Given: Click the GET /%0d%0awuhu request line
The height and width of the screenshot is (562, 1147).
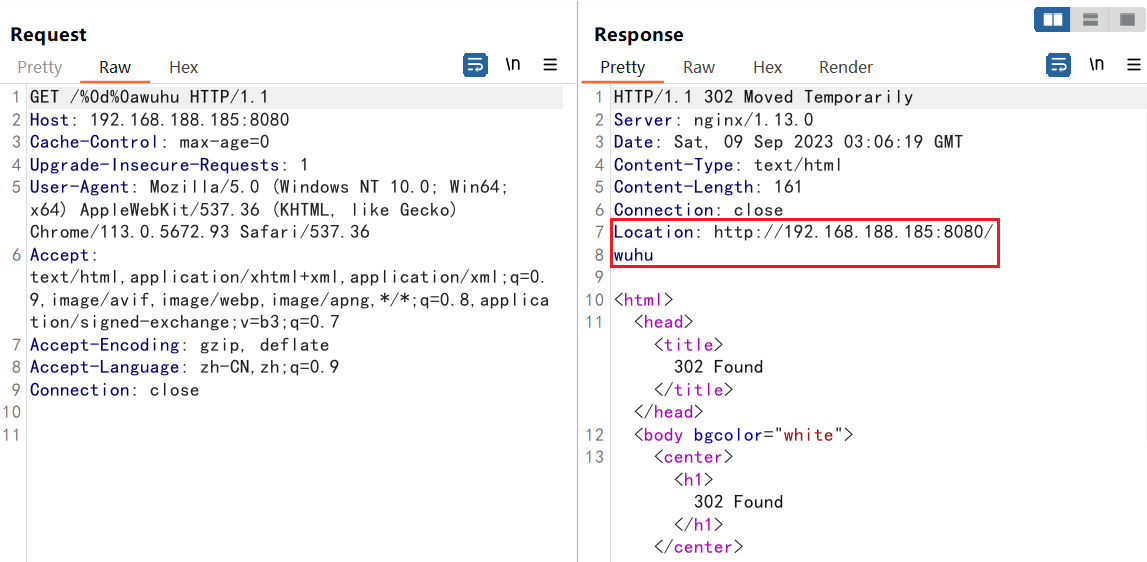Looking at the screenshot, I should 148,97.
